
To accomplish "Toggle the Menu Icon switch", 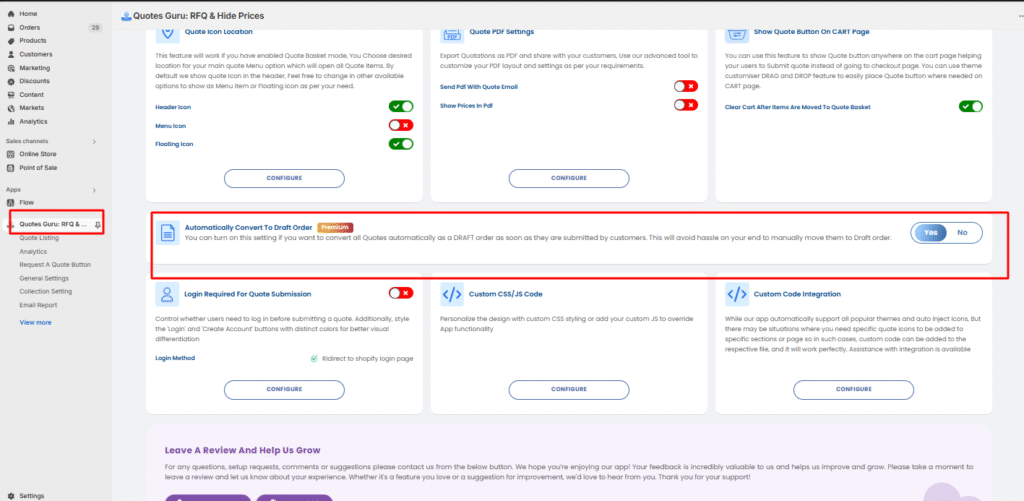I will (401, 125).
